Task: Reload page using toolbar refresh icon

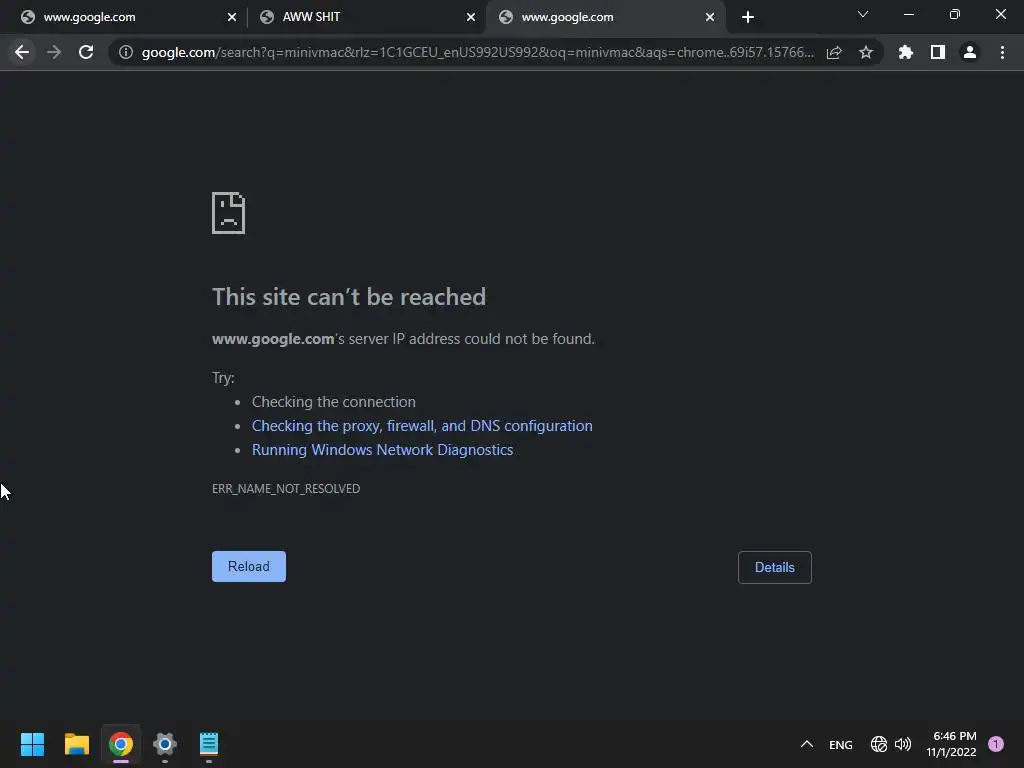Action: [x=86, y=52]
